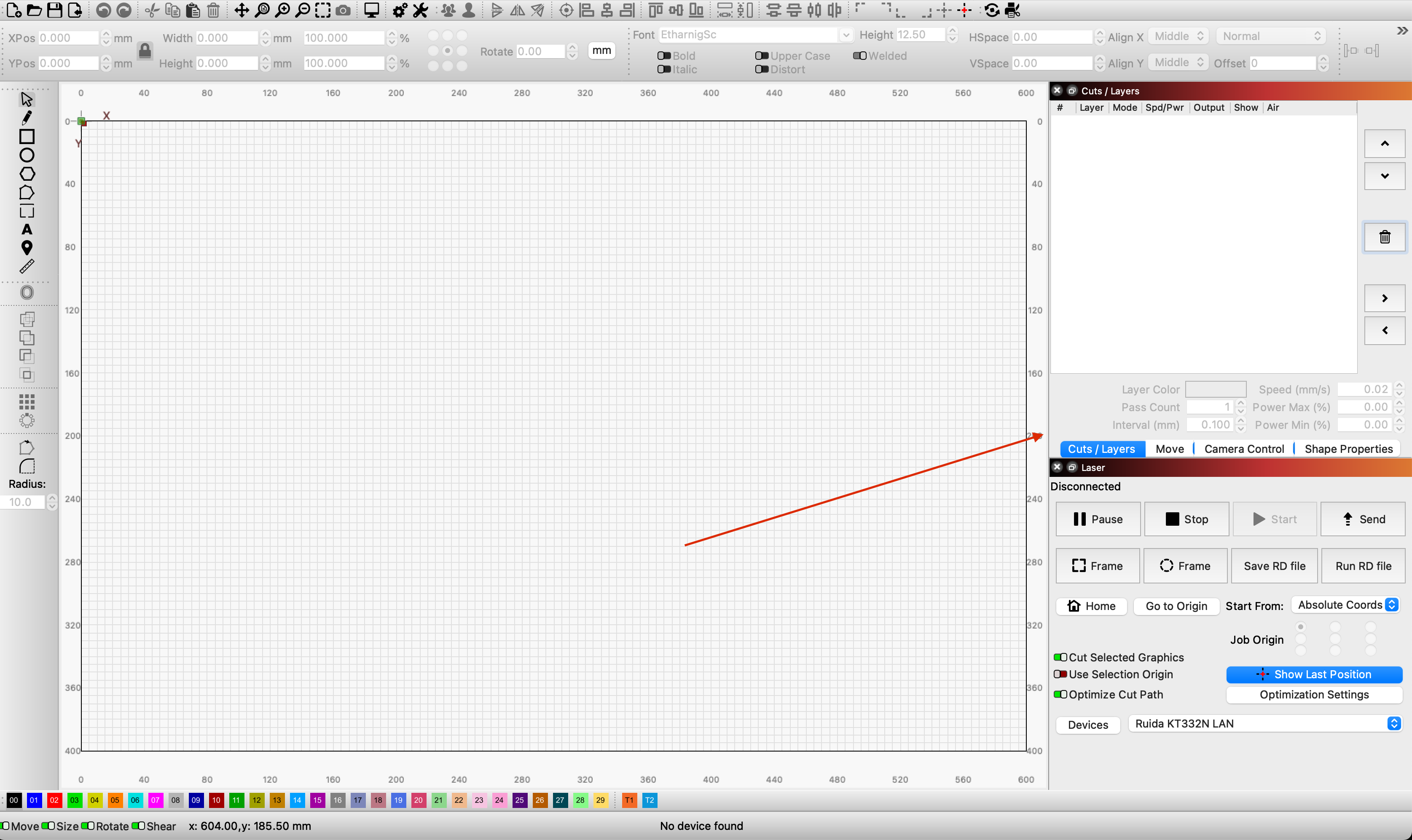The width and height of the screenshot is (1412, 840).
Task: Select the Draw Lines pencil tool
Action: [27, 118]
